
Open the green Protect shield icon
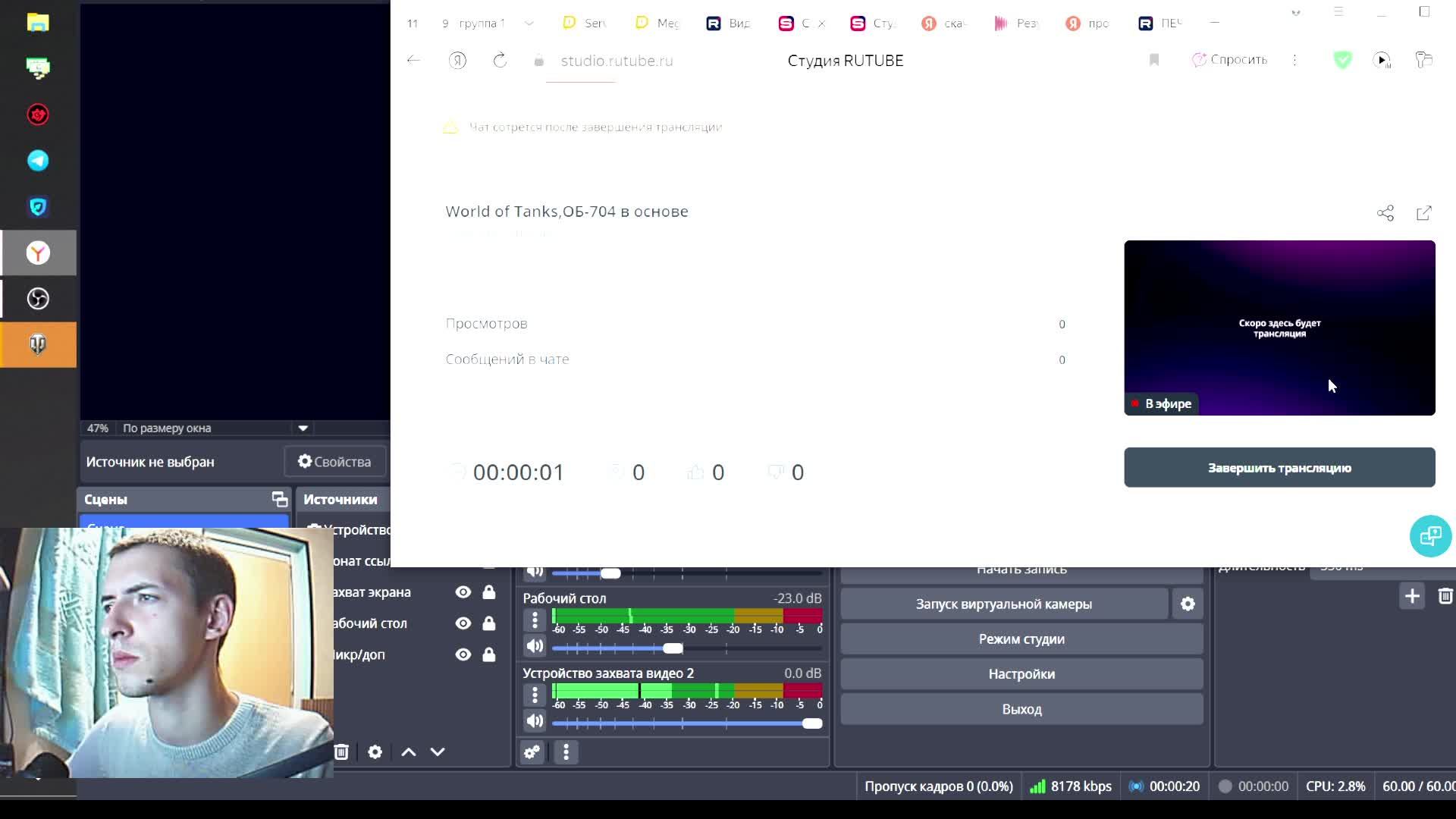point(1342,60)
